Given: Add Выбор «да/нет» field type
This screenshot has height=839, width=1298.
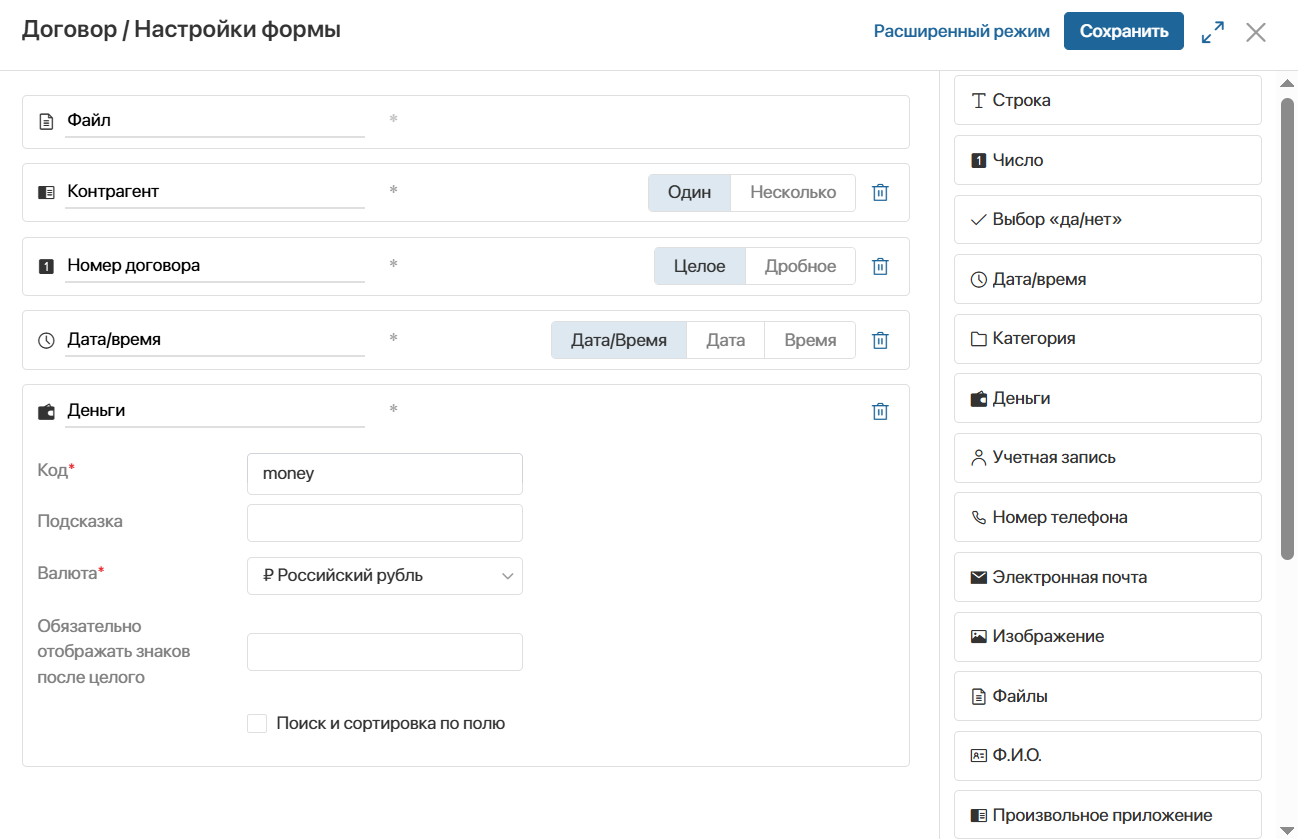Looking at the screenshot, I should tap(1108, 219).
